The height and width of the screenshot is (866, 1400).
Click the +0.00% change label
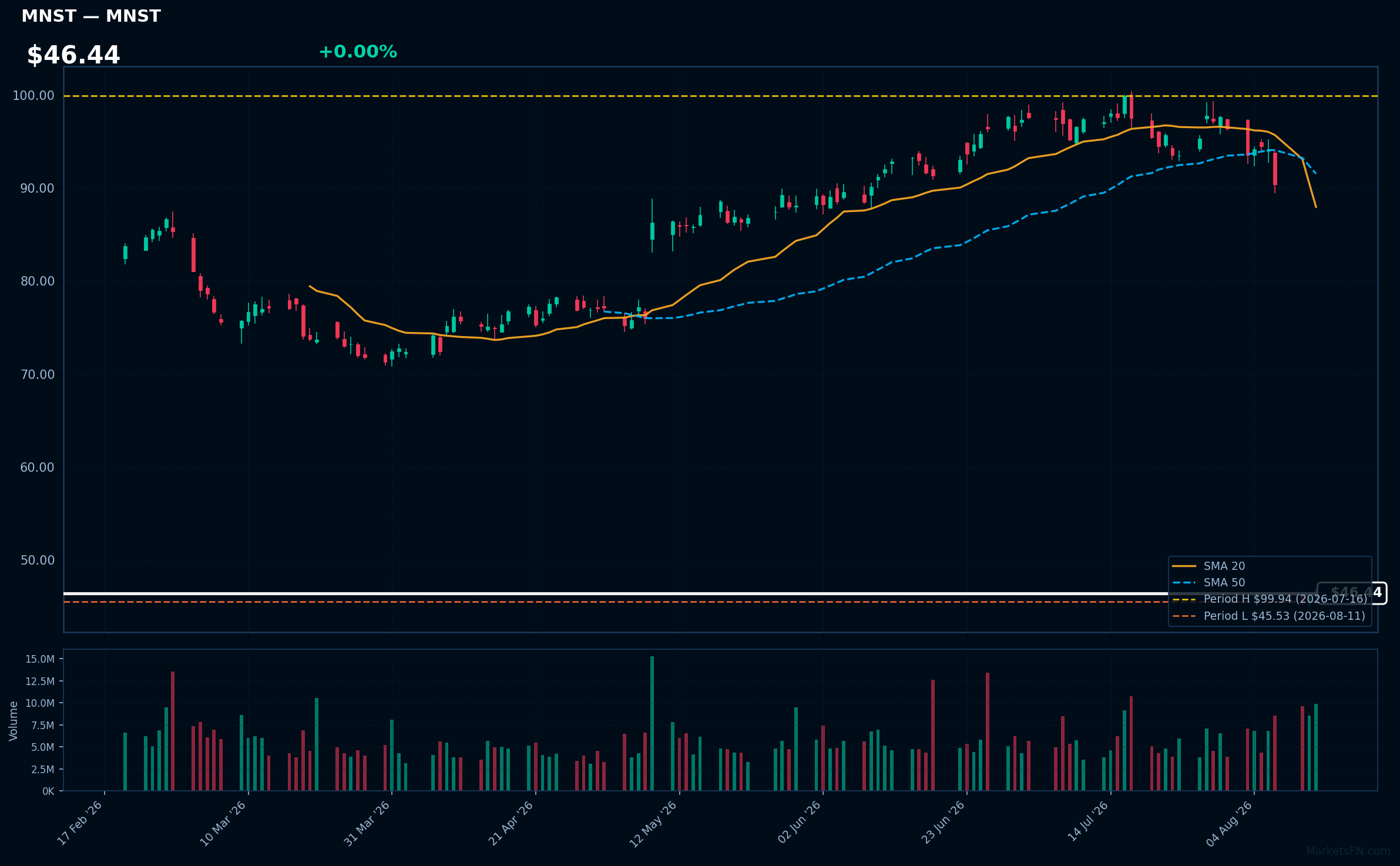pyautogui.click(x=358, y=52)
